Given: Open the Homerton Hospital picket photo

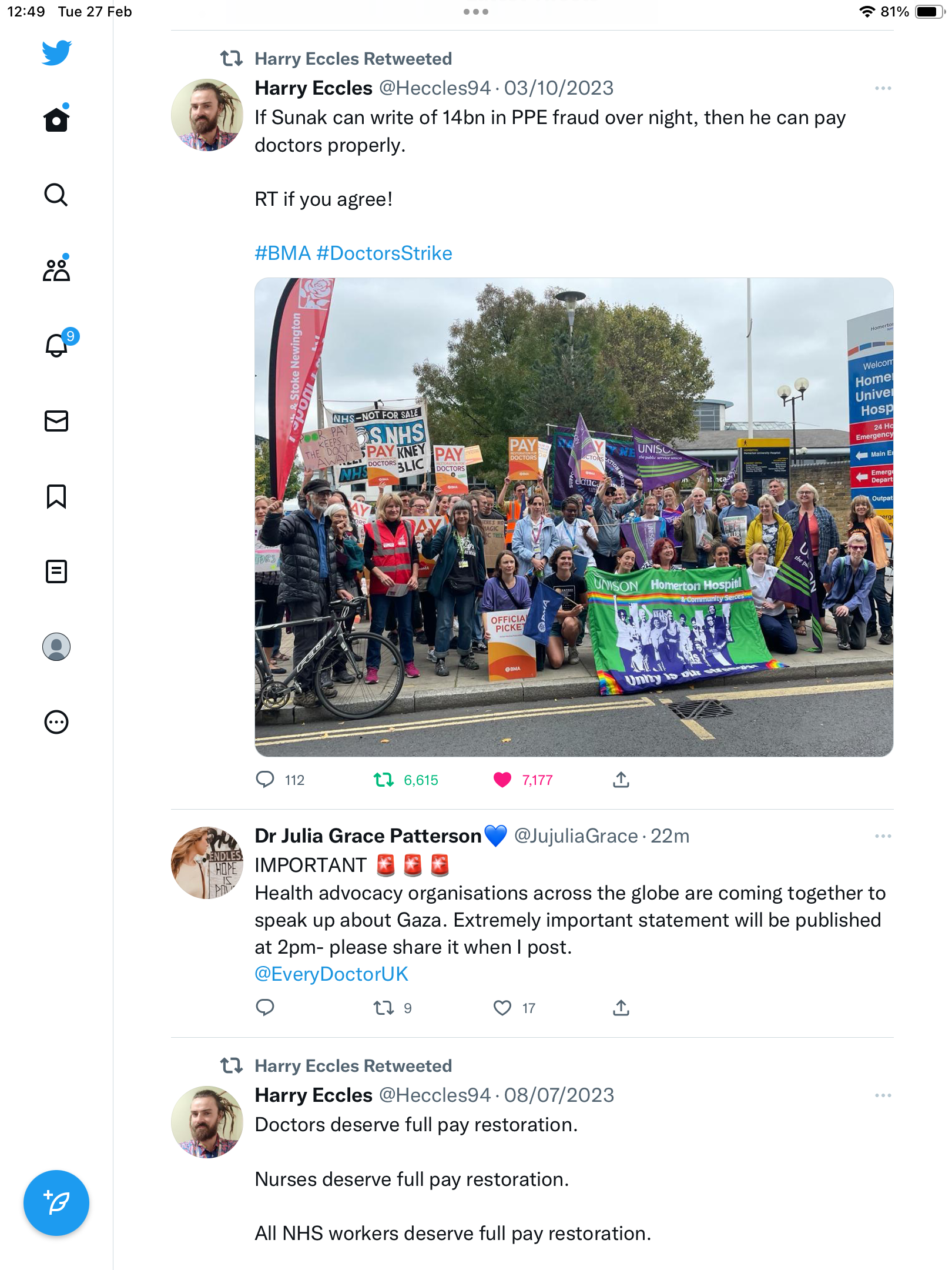Looking at the screenshot, I should 574,517.
